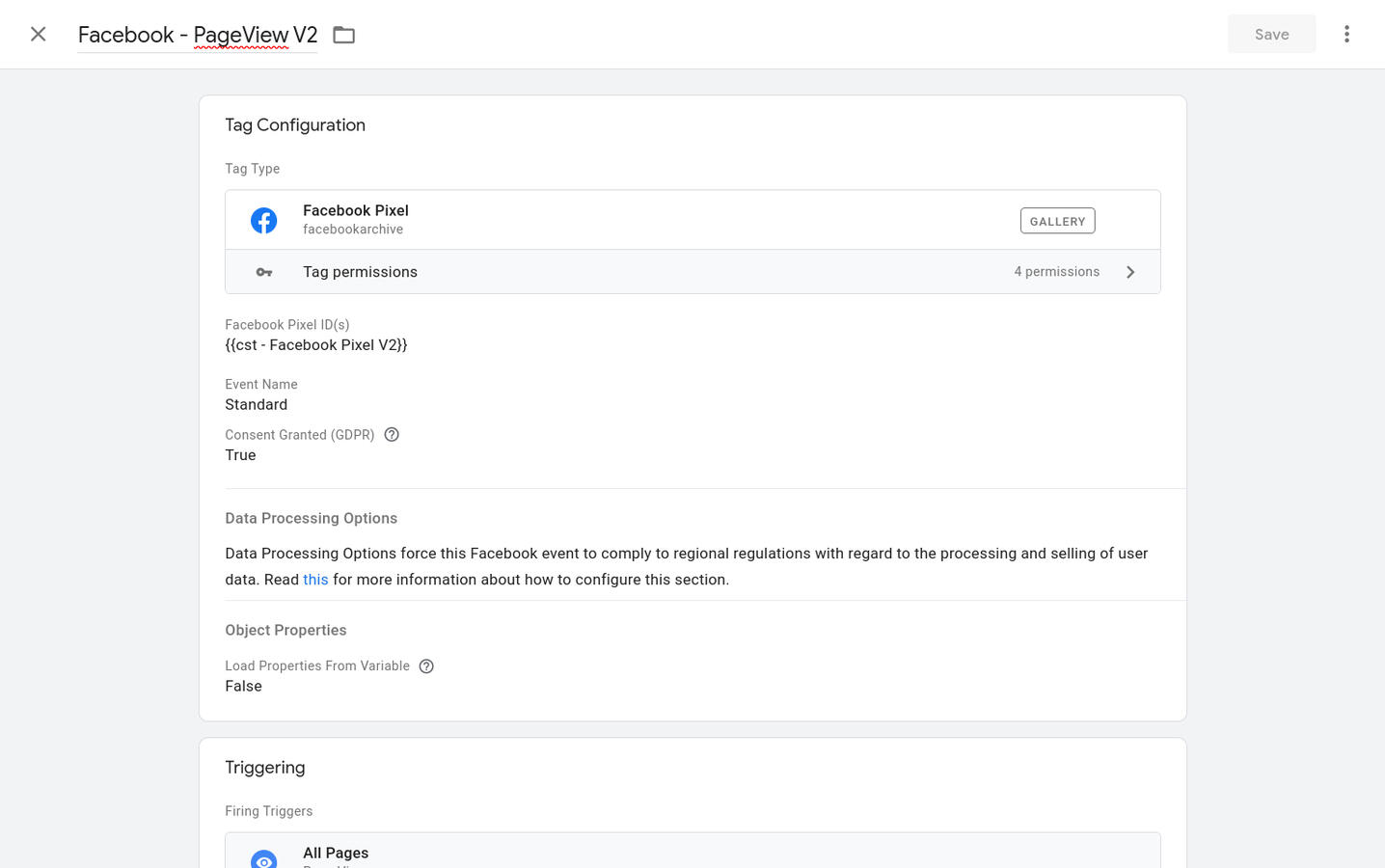Click the Facebook Pixel logo icon

coord(264,220)
